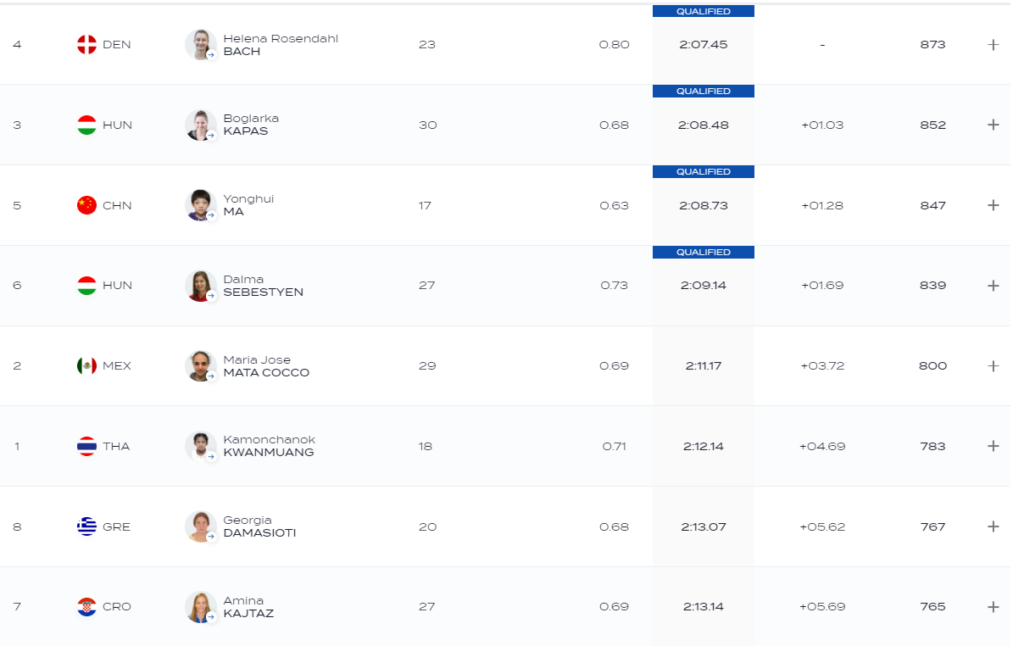1024x646 pixels.
Task: Expand Yonghui Ma's row with plus
Action: [992, 205]
